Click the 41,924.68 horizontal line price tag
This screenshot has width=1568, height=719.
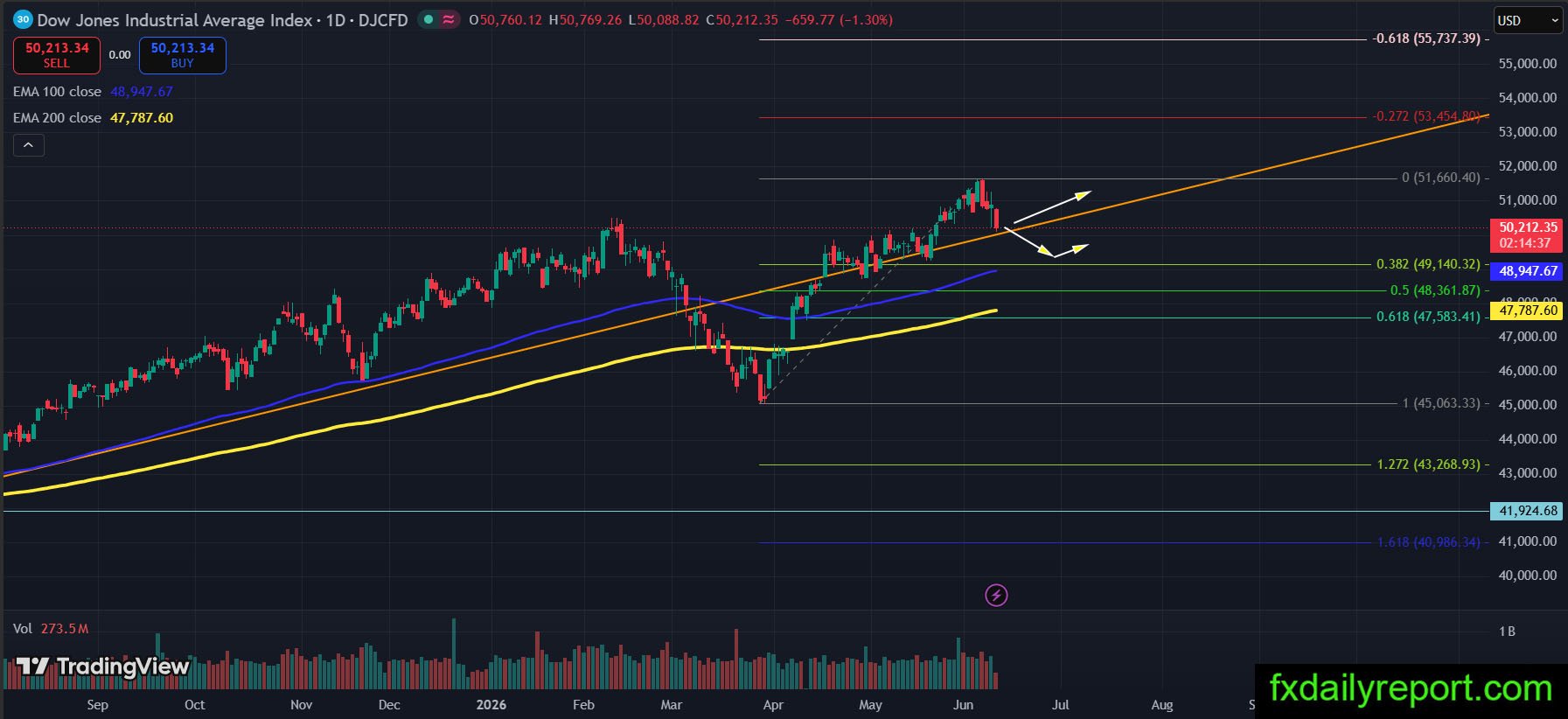[1526, 511]
